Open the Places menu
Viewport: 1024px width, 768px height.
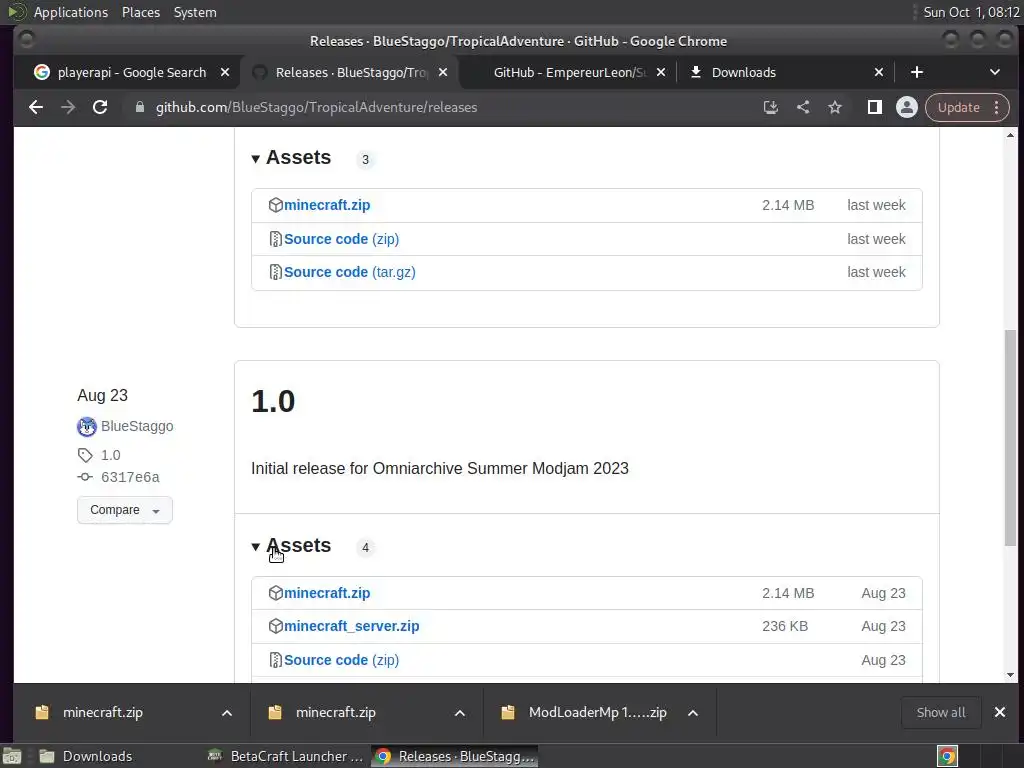click(x=141, y=12)
